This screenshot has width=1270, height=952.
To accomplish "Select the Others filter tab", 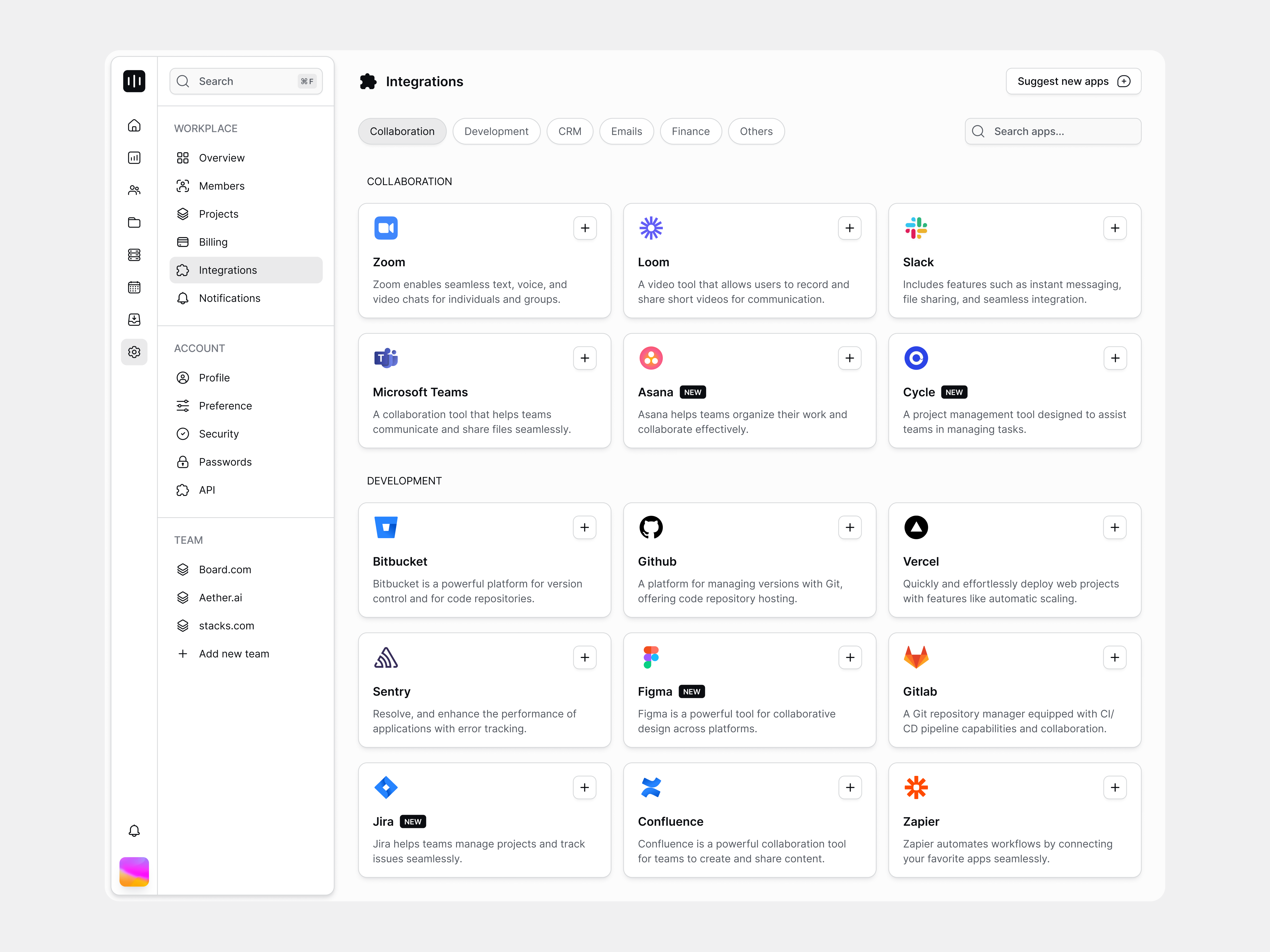I will [x=756, y=131].
